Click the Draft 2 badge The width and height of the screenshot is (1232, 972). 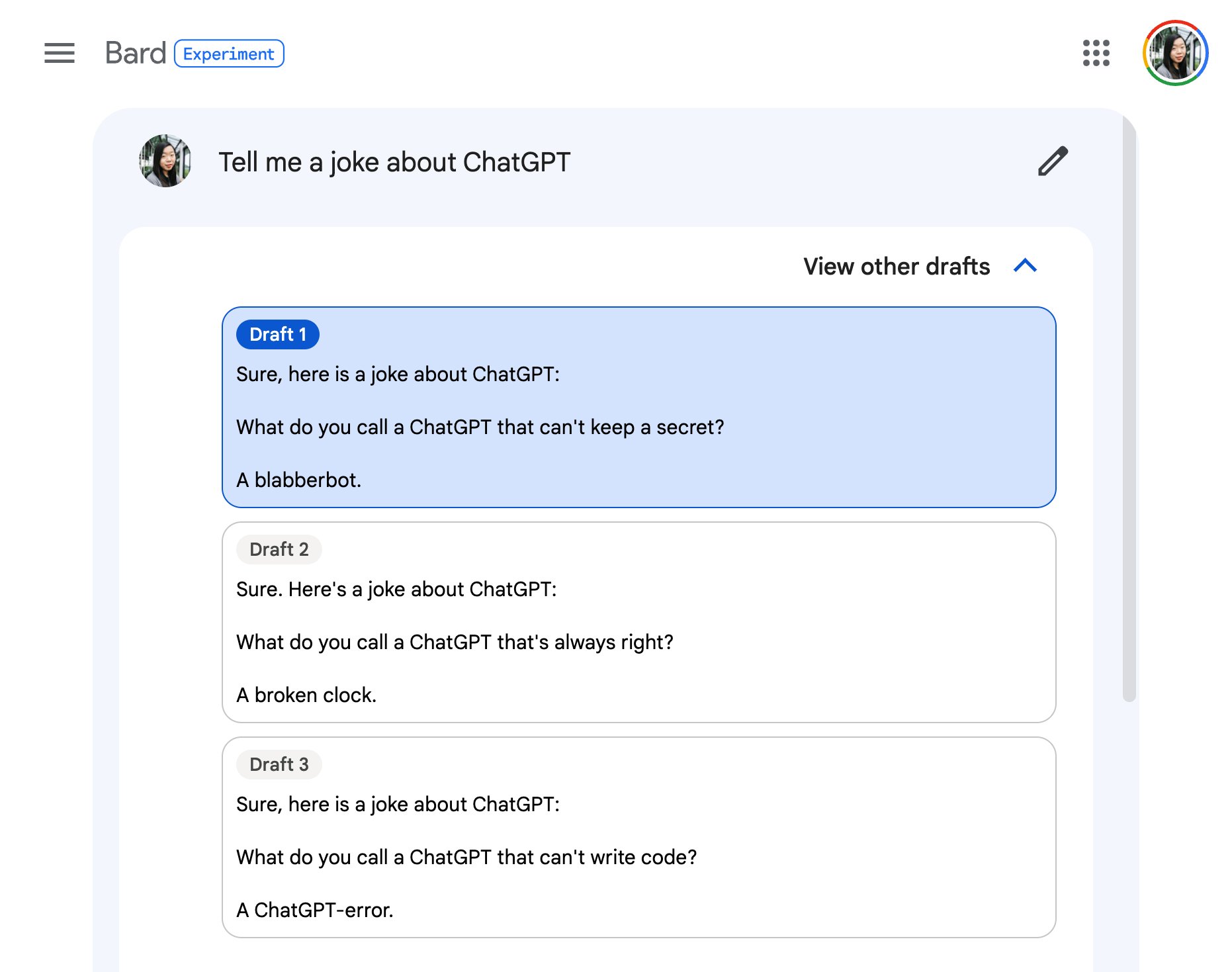pyautogui.click(x=279, y=549)
